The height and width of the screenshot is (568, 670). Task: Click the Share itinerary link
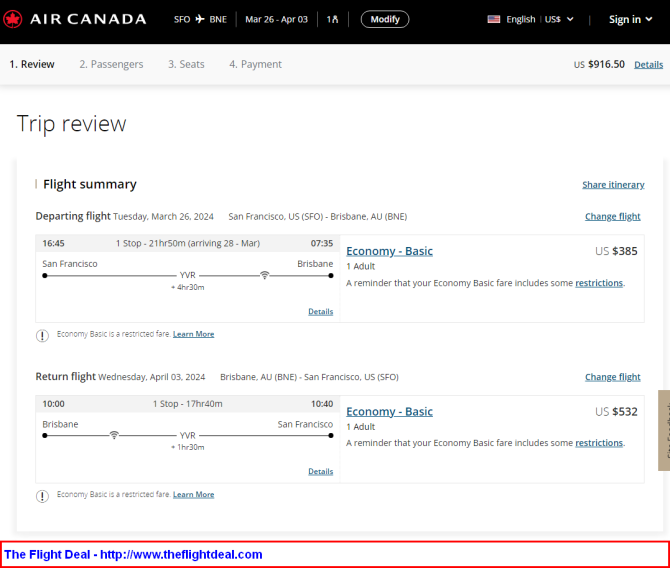pos(613,185)
